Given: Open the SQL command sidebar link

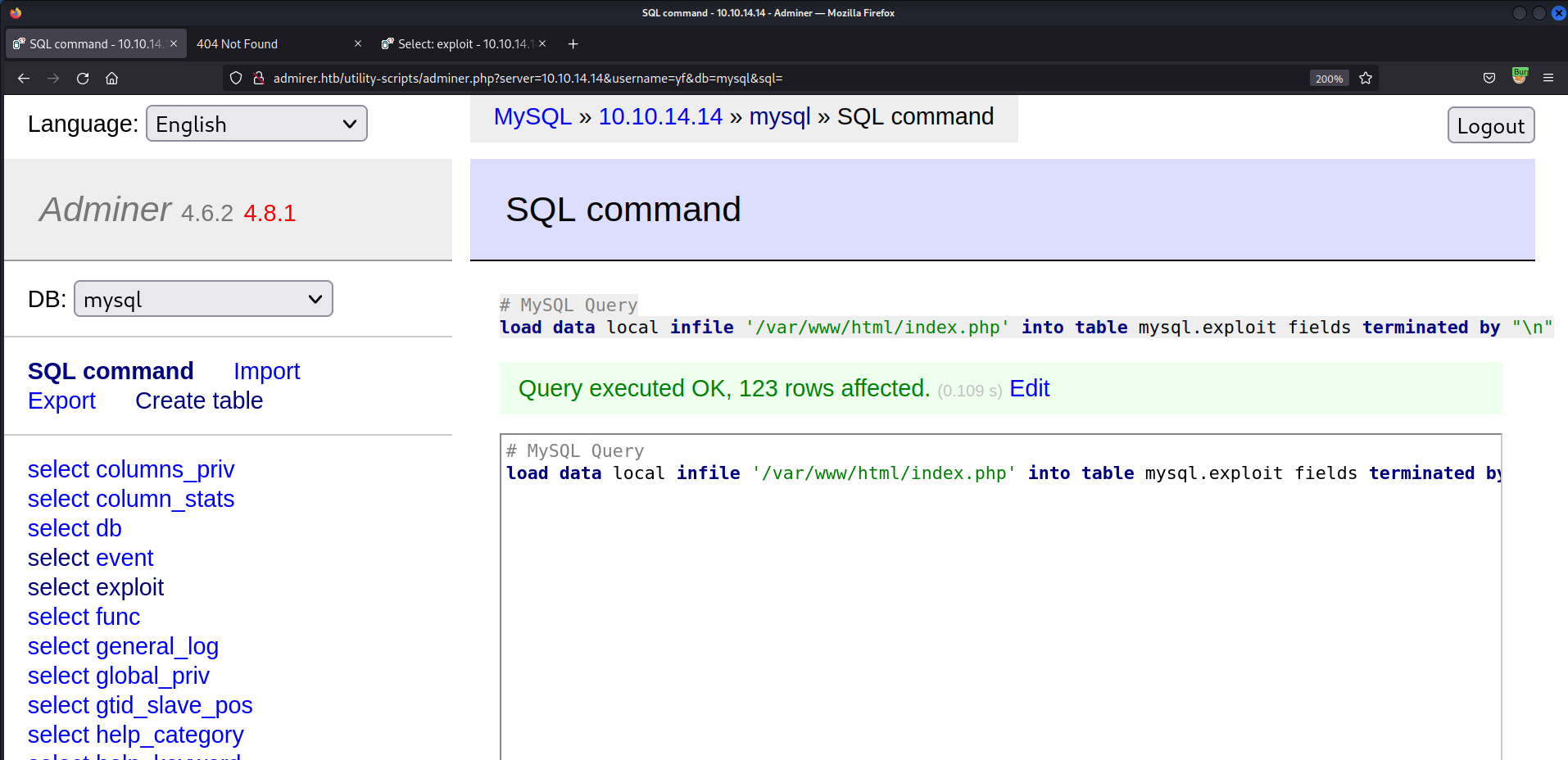Looking at the screenshot, I should (x=111, y=371).
